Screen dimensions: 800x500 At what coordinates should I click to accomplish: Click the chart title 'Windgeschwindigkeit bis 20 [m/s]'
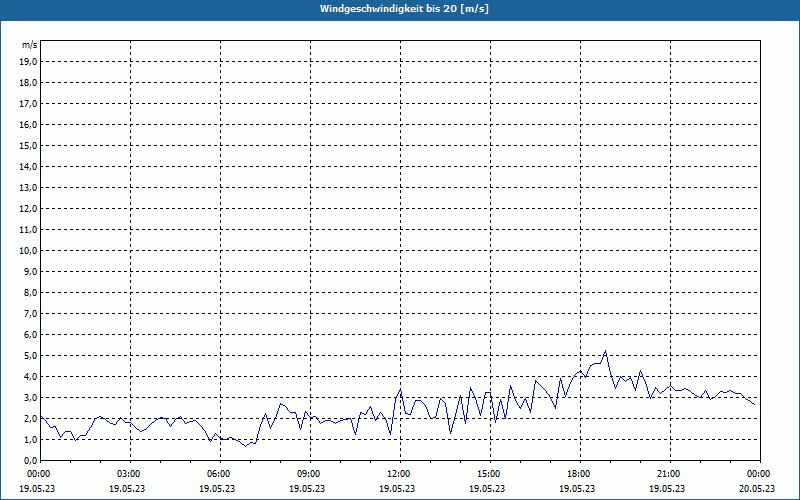tap(404, 9)
